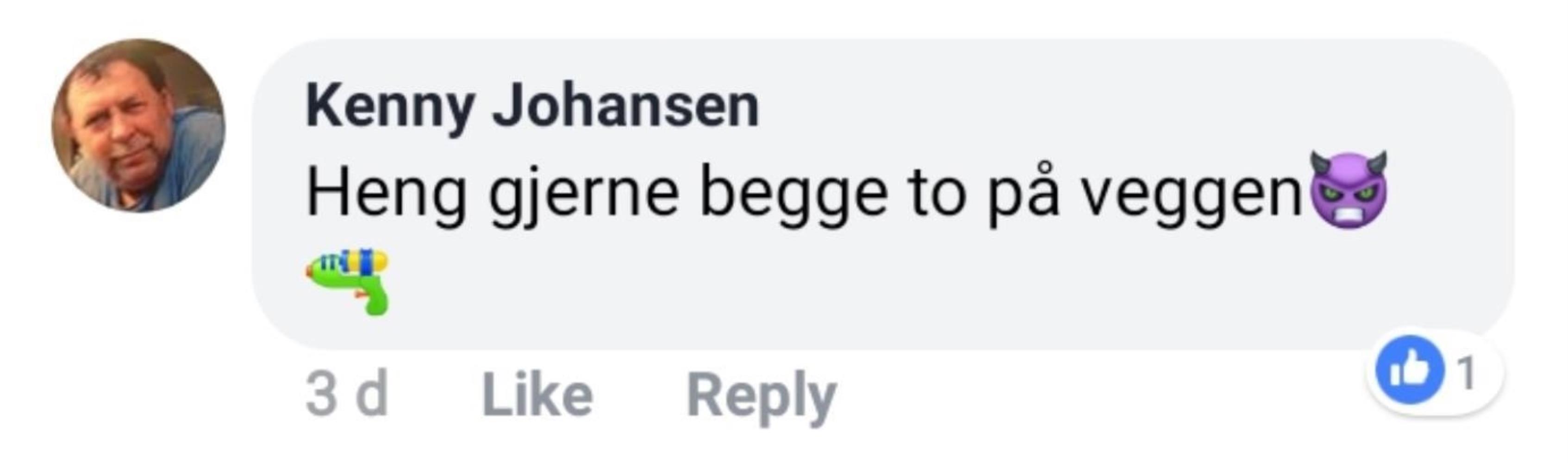The height and width of the screenshot is (463, 1568).
Task: Click the empty area of the comment bubble
Action: [913, 286]
